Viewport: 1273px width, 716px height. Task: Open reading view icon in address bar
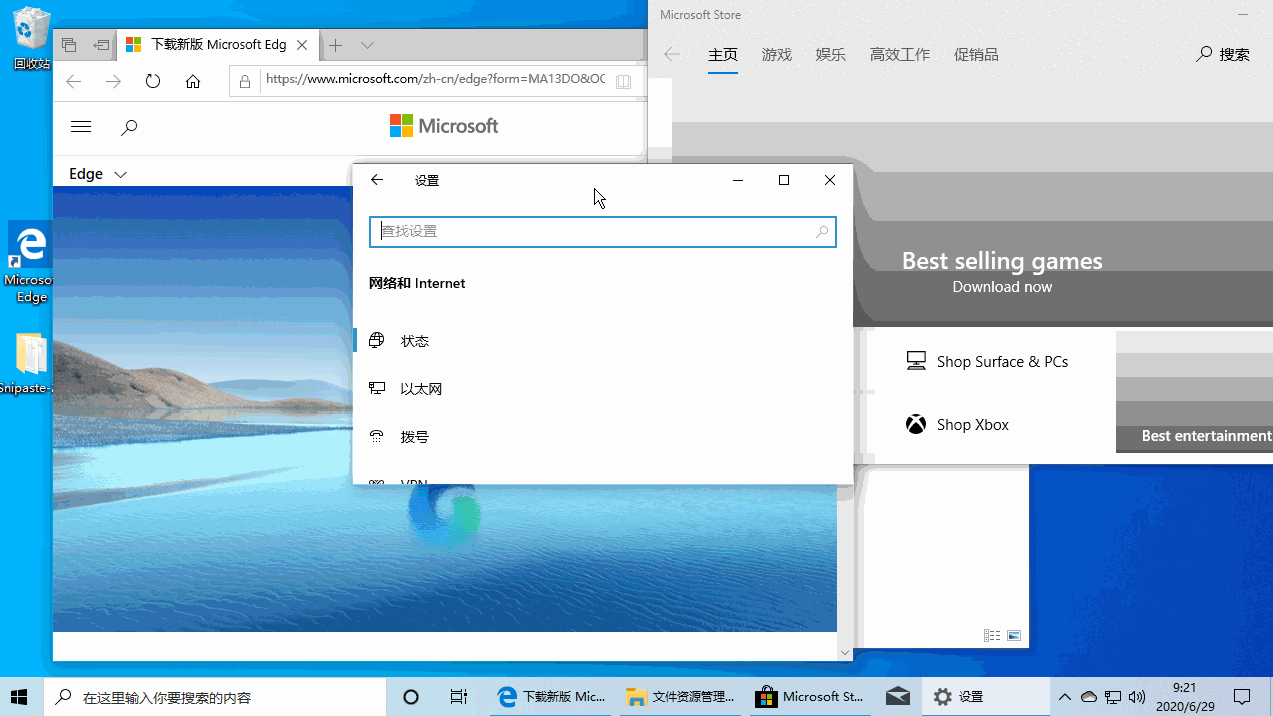pyautogui.click(x=623, y=82)
